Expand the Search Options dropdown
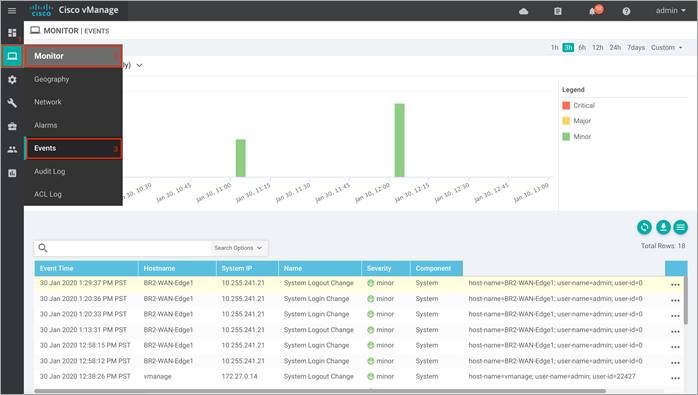The width and height of the screenshot is (698, 395). point(238,248)
